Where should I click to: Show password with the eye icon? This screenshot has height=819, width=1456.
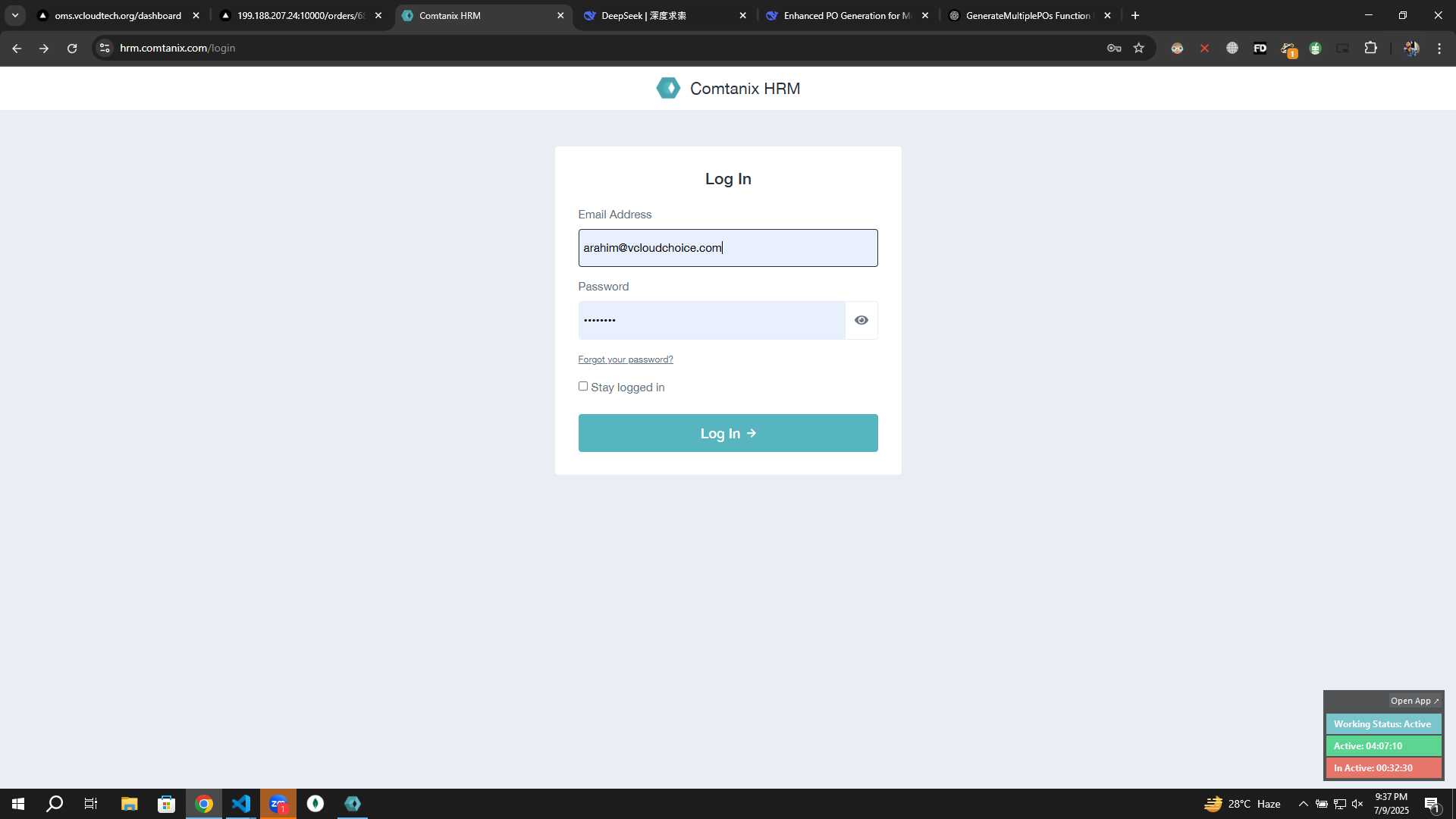[x=861, y=320]
